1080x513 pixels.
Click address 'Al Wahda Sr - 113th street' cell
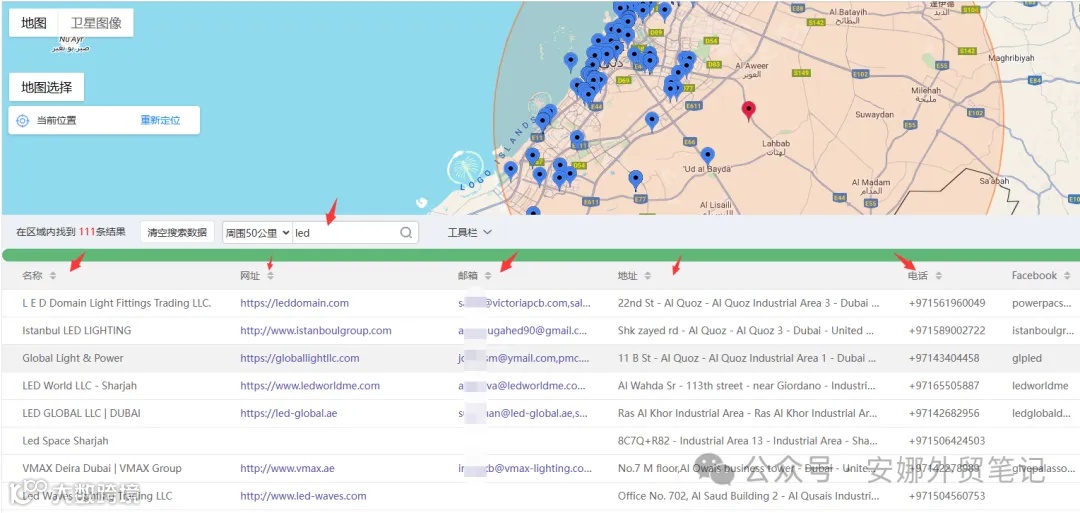[749, 386]
